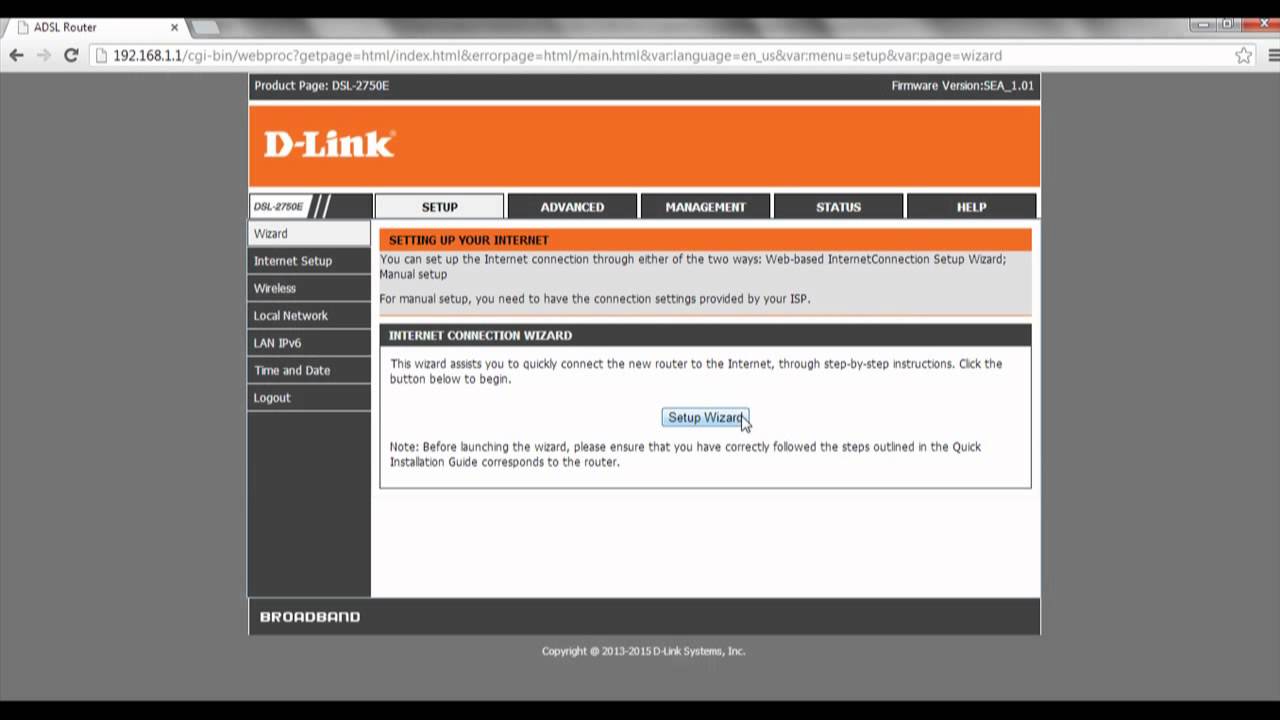Click the D-Link logo

329,144
